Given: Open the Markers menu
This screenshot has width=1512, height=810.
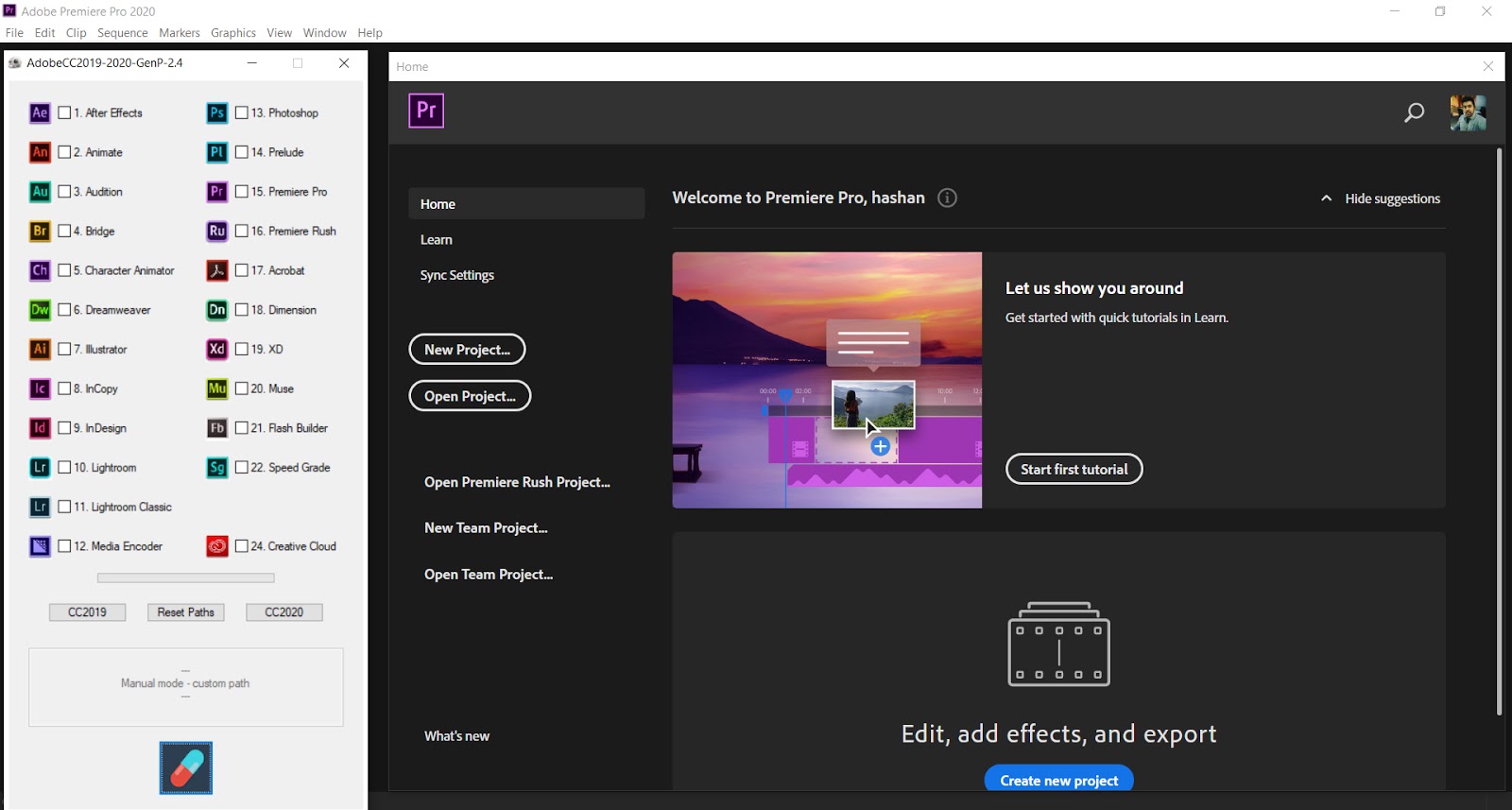Looking at the screenshot, I should 180,32.
